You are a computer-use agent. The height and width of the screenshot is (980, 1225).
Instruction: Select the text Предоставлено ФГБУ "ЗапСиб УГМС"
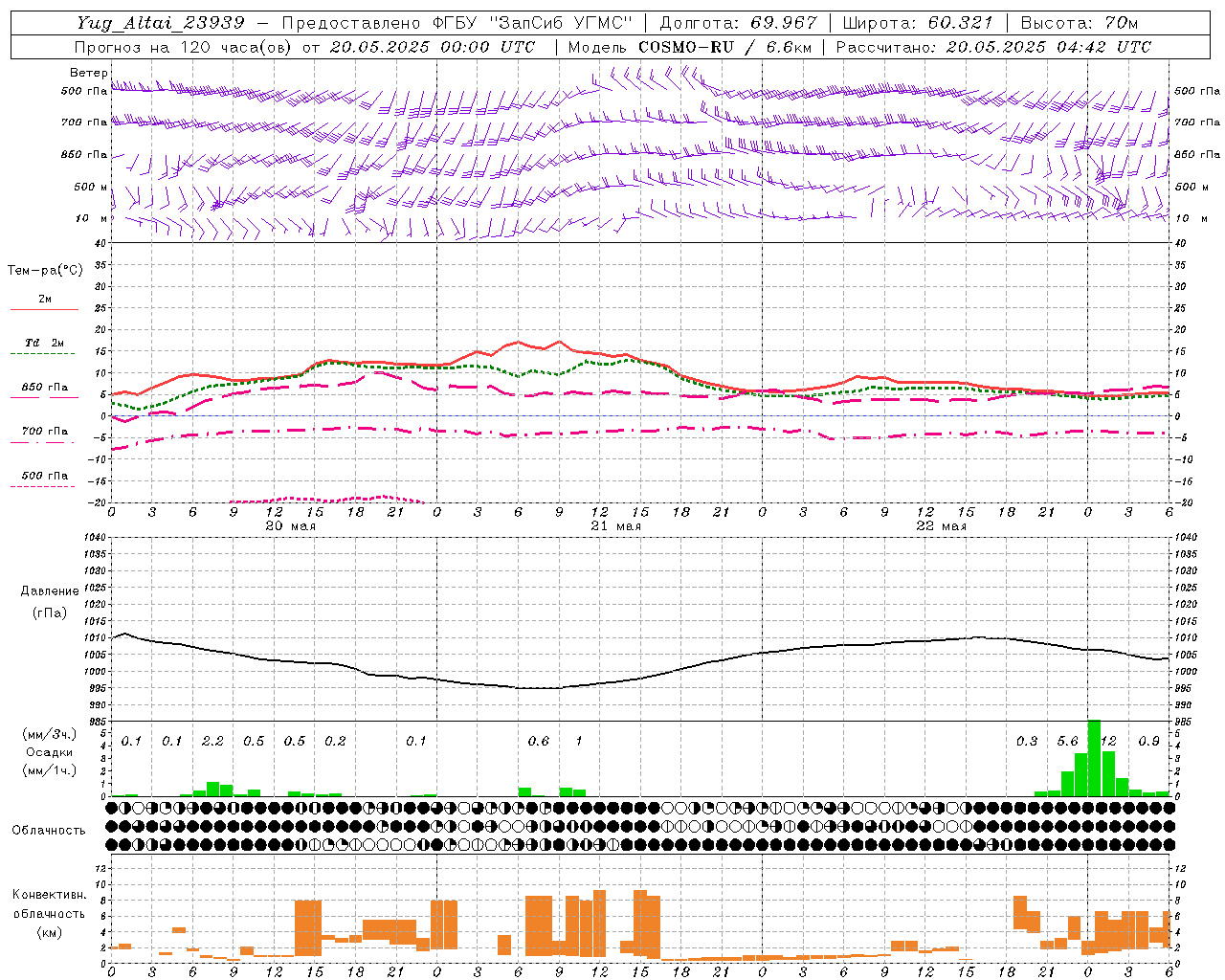point(457,22)
